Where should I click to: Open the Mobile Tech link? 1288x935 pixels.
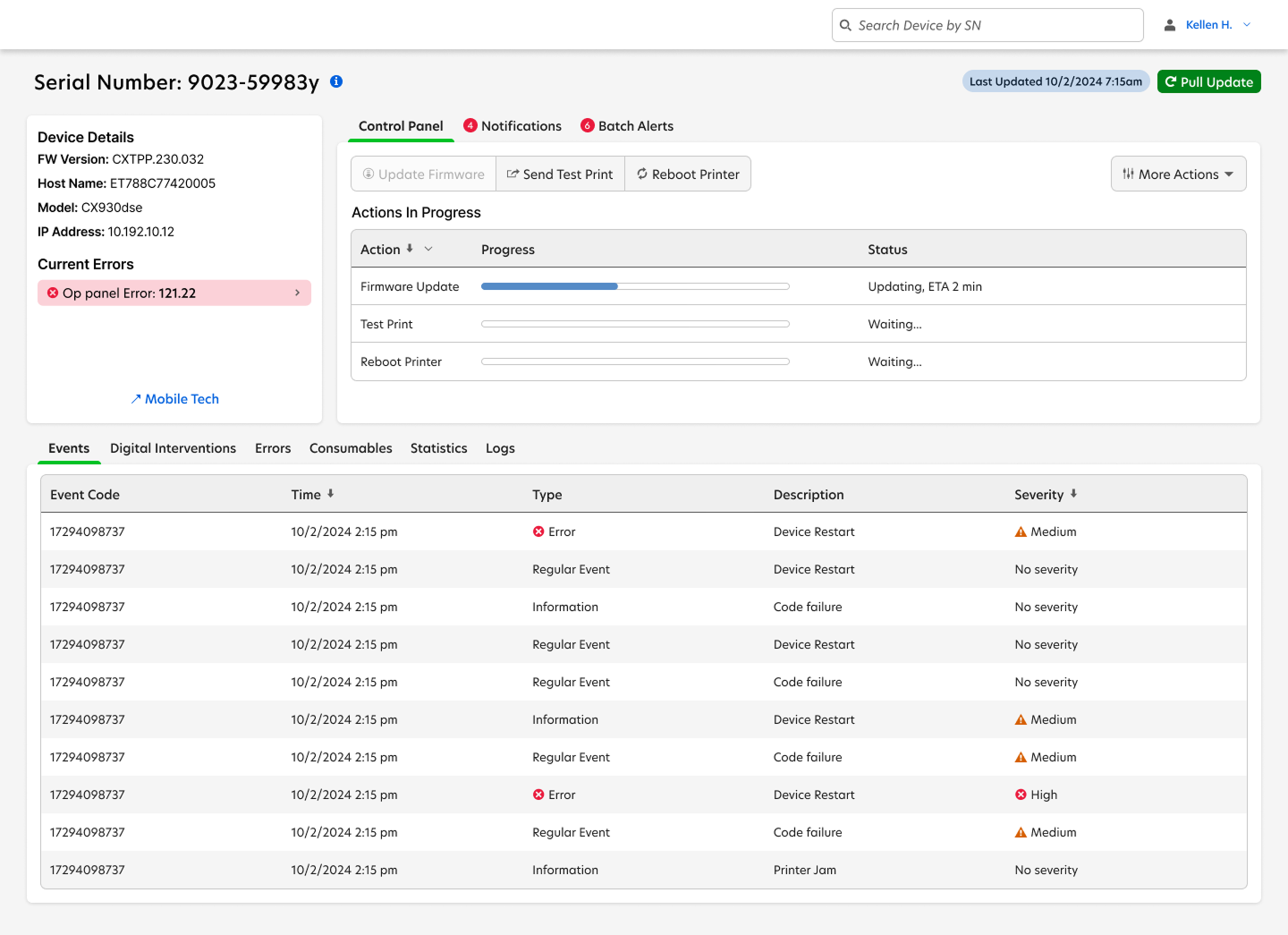(x=174, y=398)
